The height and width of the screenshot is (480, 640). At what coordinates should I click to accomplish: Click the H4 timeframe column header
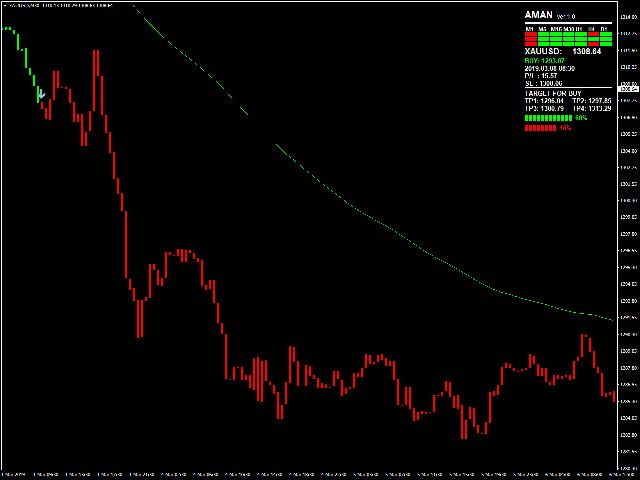[594, 28]
